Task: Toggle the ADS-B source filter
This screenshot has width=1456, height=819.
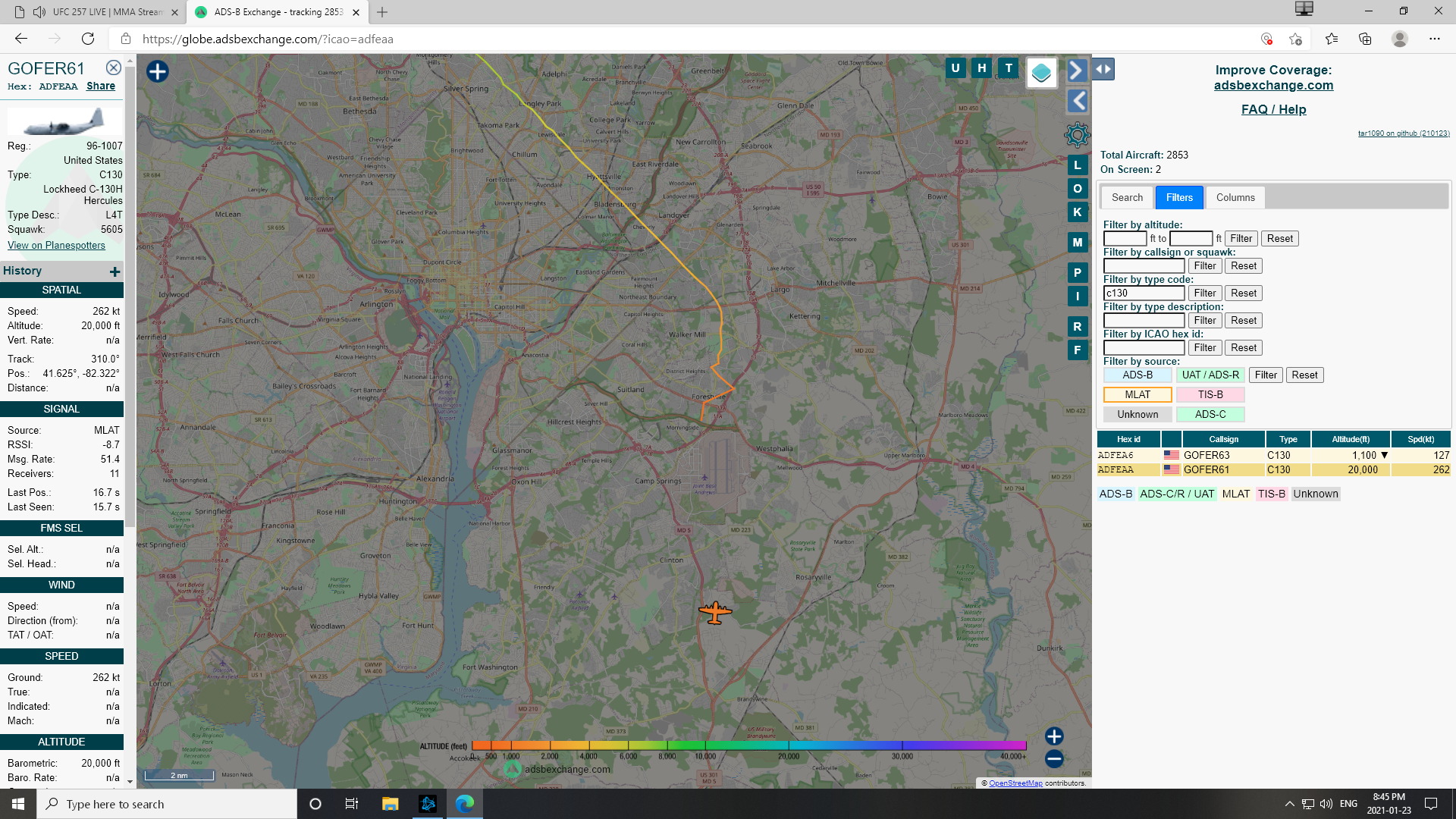Action: click(x=1137, y=375)
